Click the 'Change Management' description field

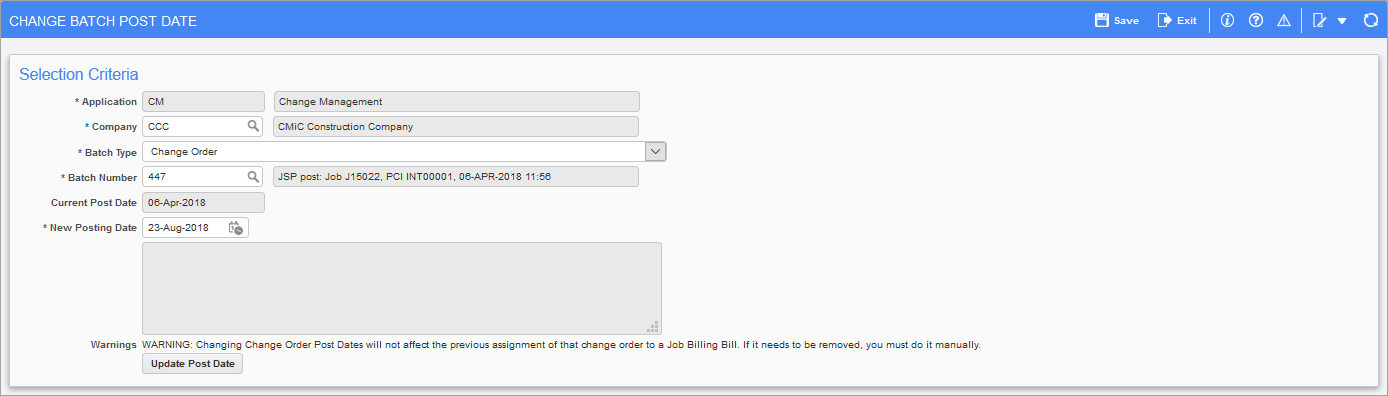(457, 101)
